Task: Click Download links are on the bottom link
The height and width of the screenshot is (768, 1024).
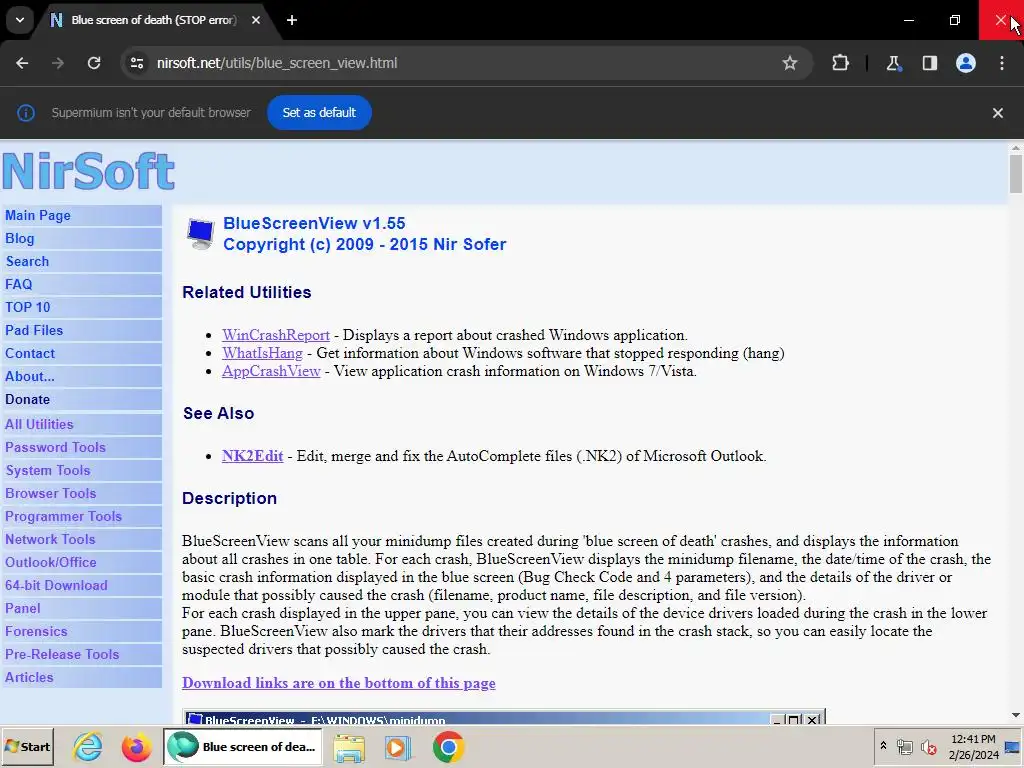Action: pos(339,683)
